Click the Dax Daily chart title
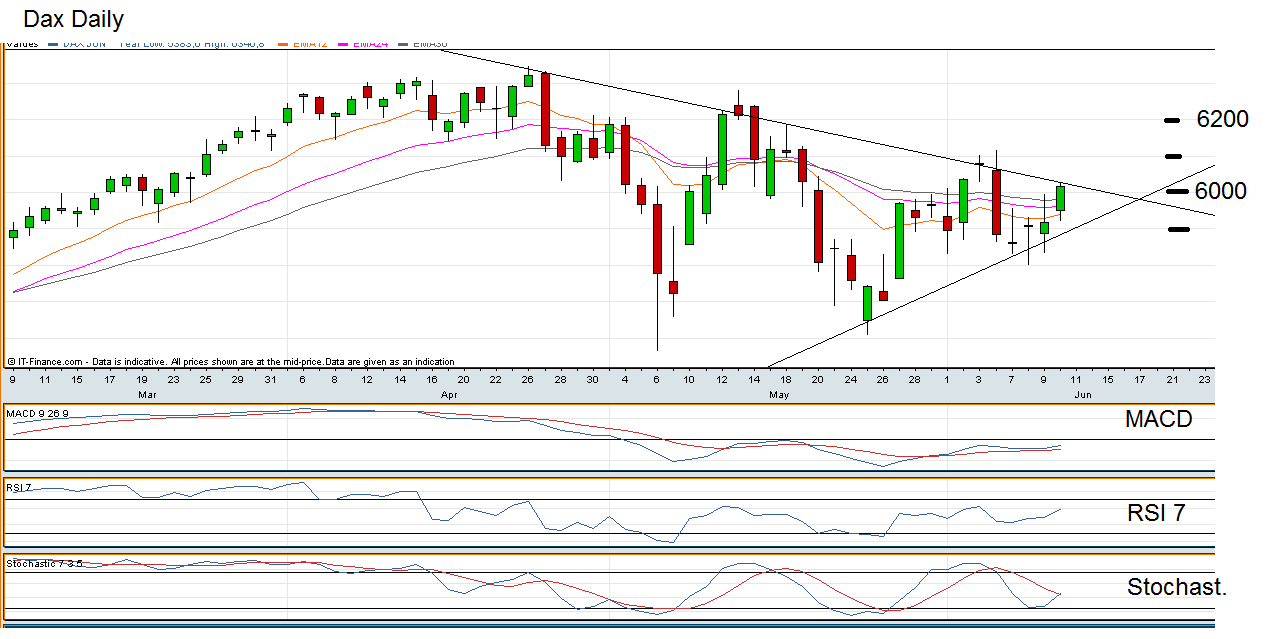Viewport: 1268px width, 639px height. point(73,19)
